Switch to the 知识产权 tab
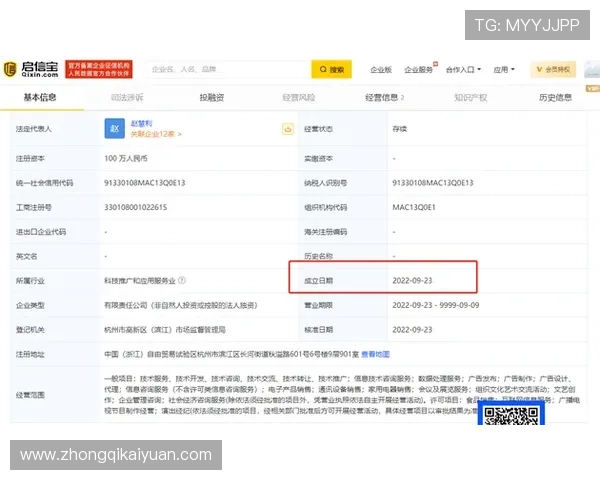This screenshot has height=480, width=600. pos(470,98)
